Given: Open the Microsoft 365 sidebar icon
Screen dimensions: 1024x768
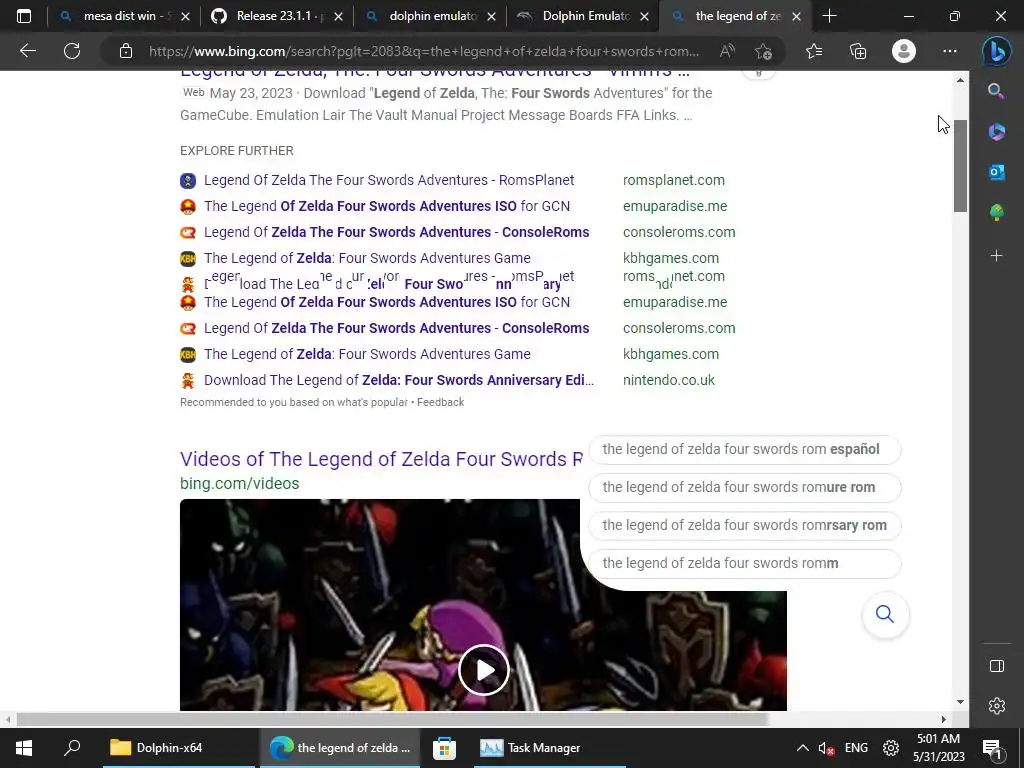Looking at the screenshot, I should click(x=996, y=131).
